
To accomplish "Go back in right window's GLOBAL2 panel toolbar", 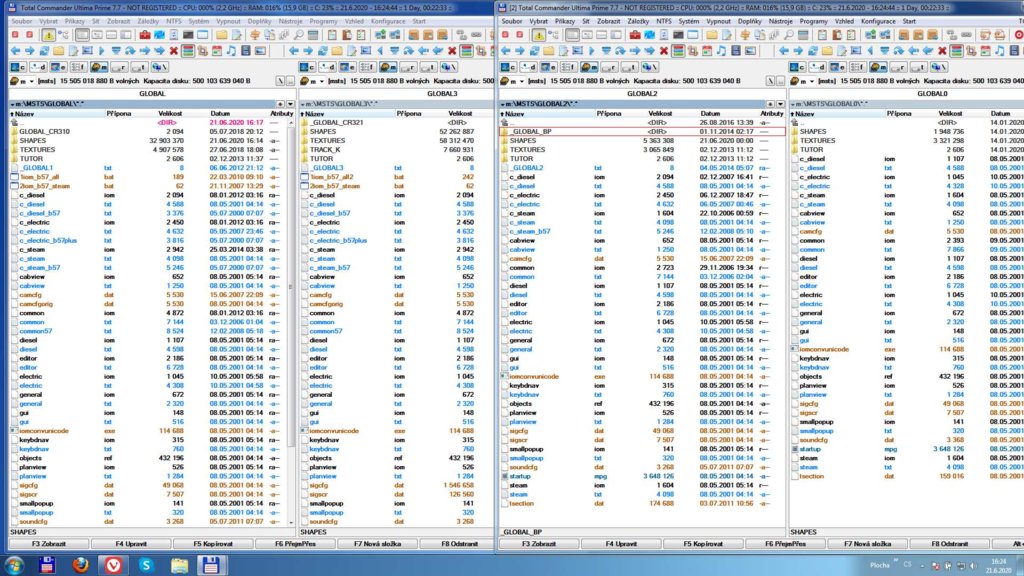I will pos(505,50).
